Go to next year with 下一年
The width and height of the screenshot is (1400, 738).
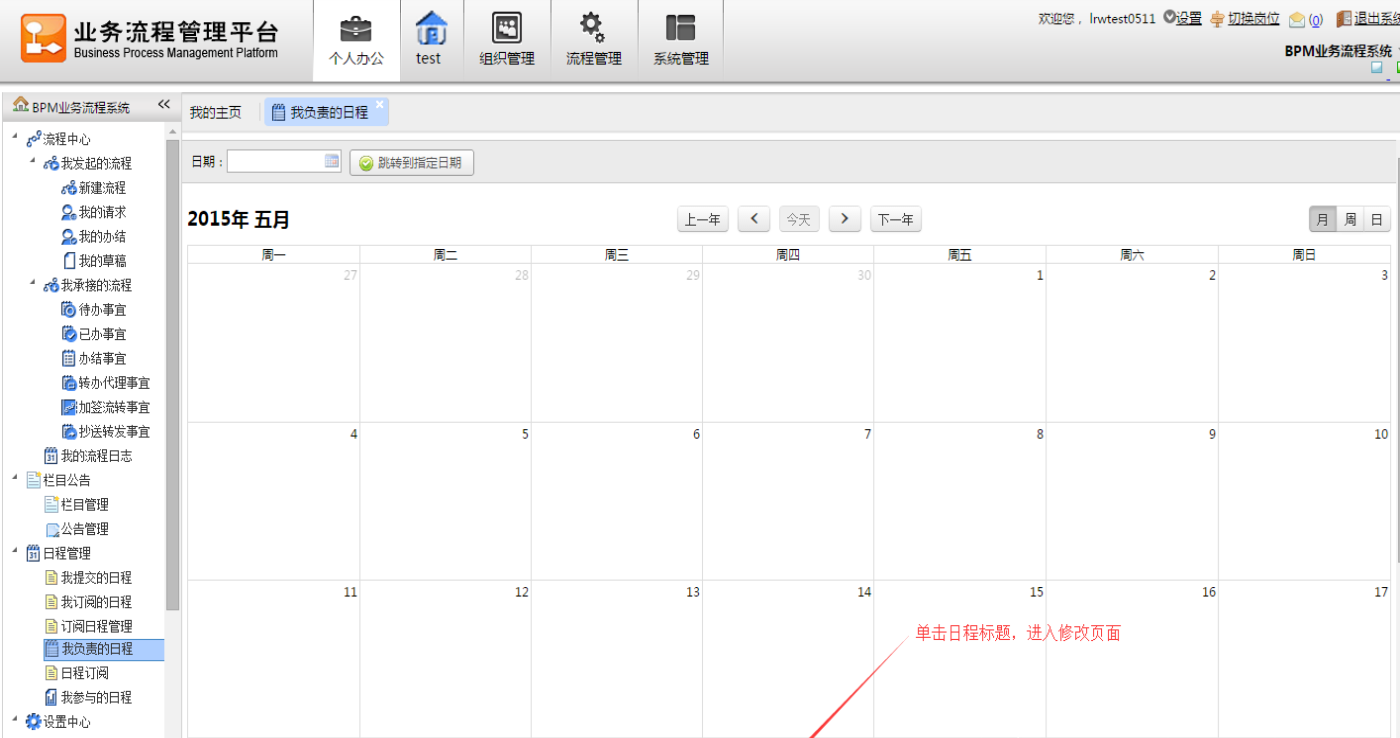coord(896,220)
